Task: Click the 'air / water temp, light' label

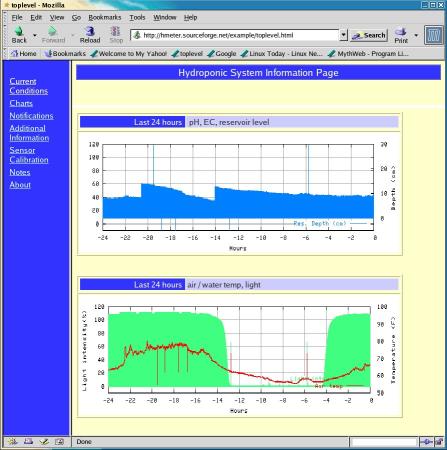Action: 224,285
